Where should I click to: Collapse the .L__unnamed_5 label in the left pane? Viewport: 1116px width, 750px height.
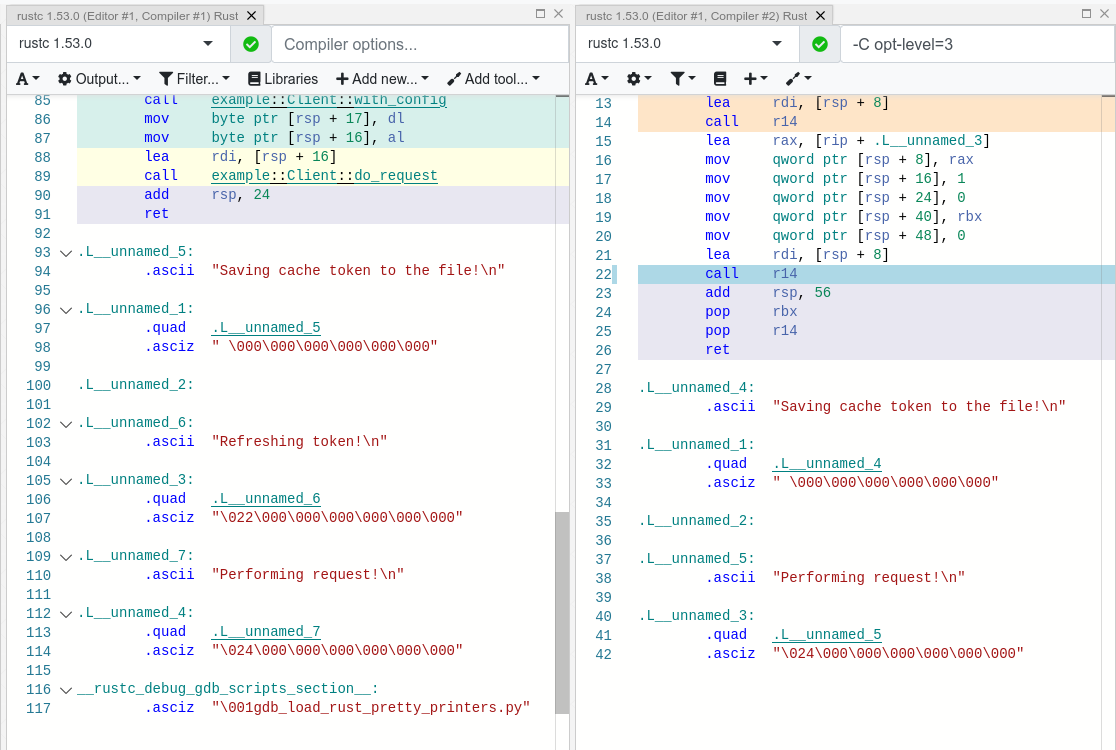coord(65,252)
